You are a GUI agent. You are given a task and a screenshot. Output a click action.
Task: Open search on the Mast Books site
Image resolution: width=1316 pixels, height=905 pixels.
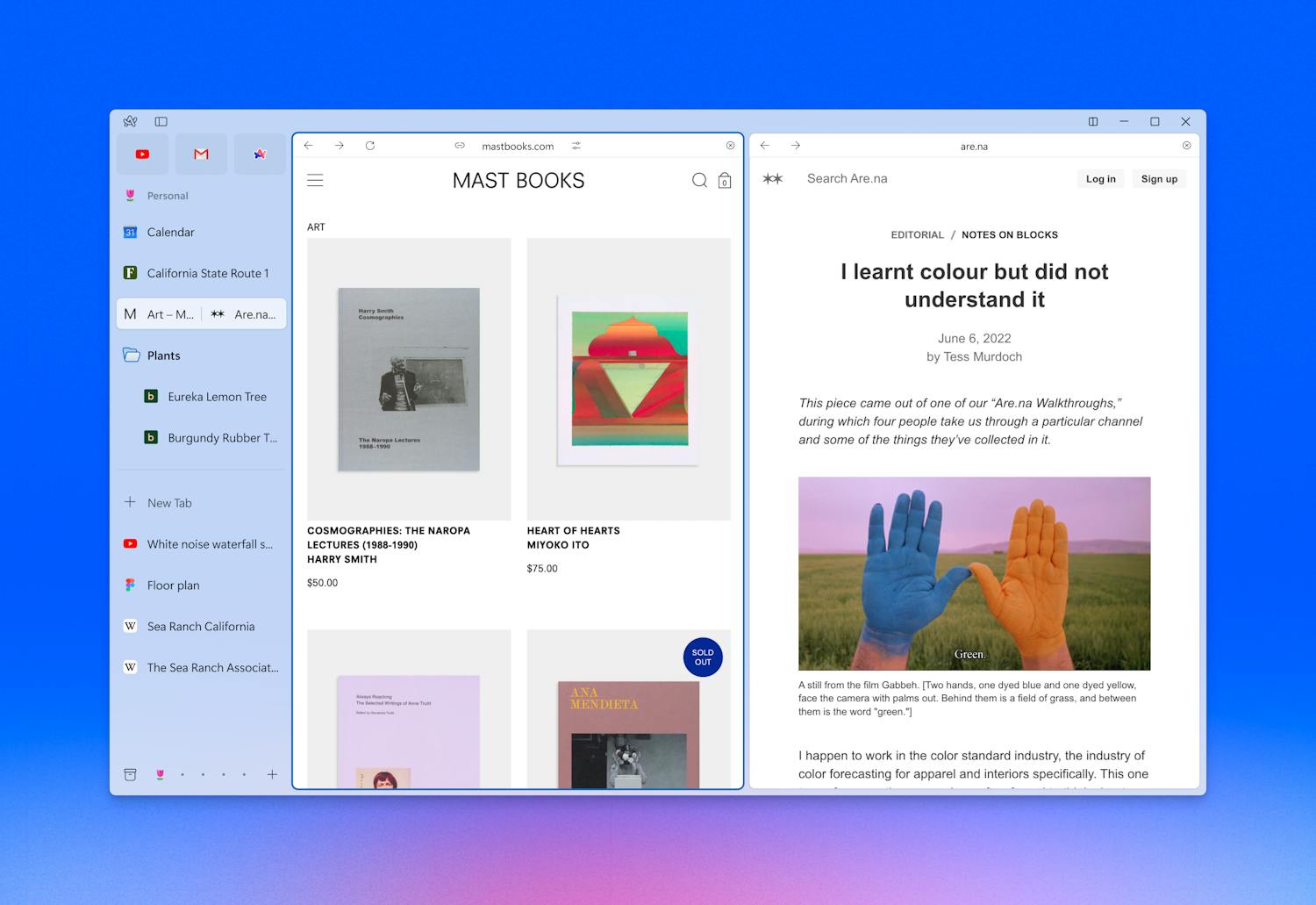click(x=699, y=180)
